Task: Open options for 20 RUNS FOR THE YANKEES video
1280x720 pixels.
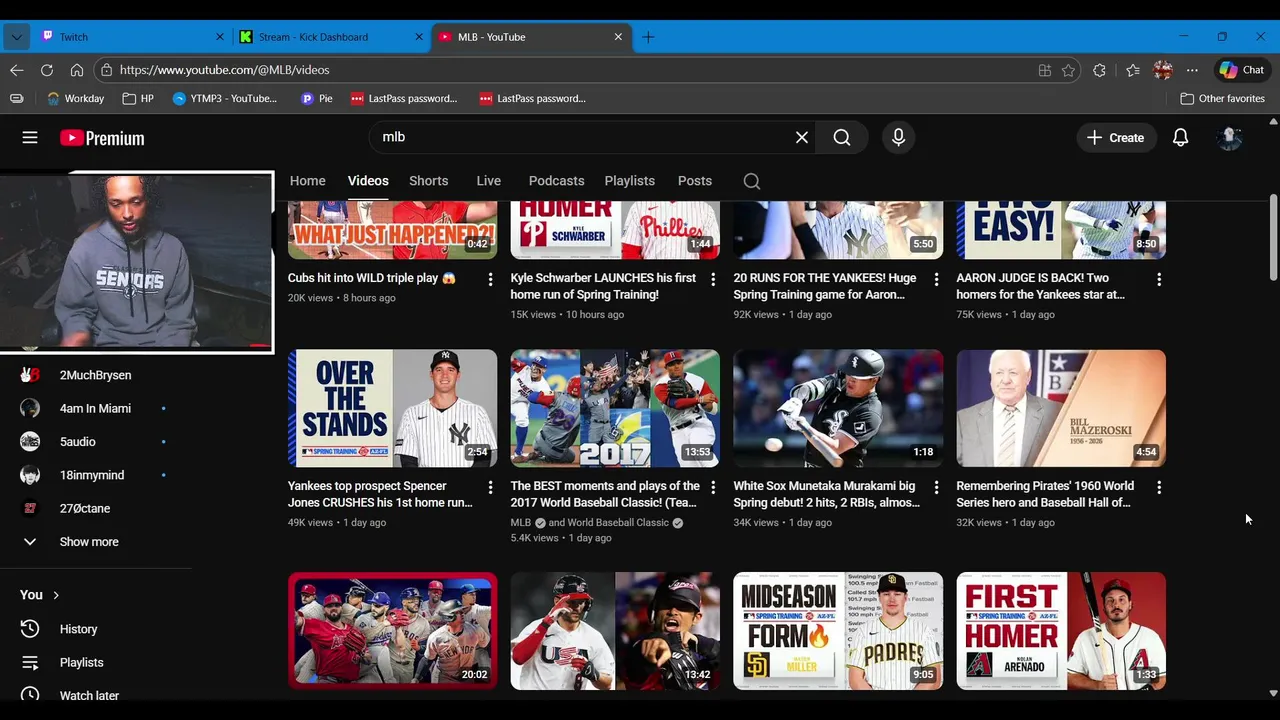Action: coord(936,280)
